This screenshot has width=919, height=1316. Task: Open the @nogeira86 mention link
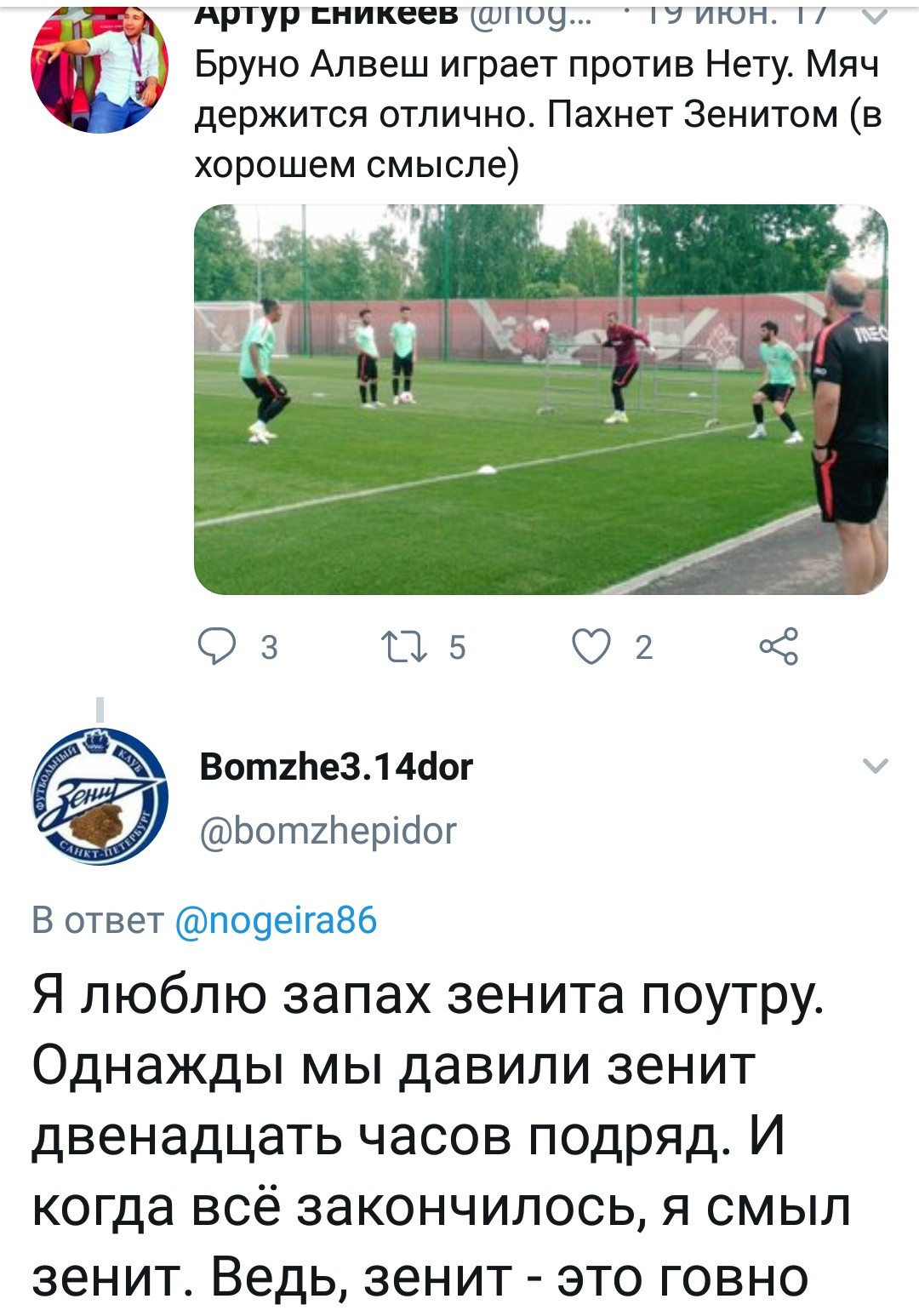pyautogui.click(x=276, y=920)
